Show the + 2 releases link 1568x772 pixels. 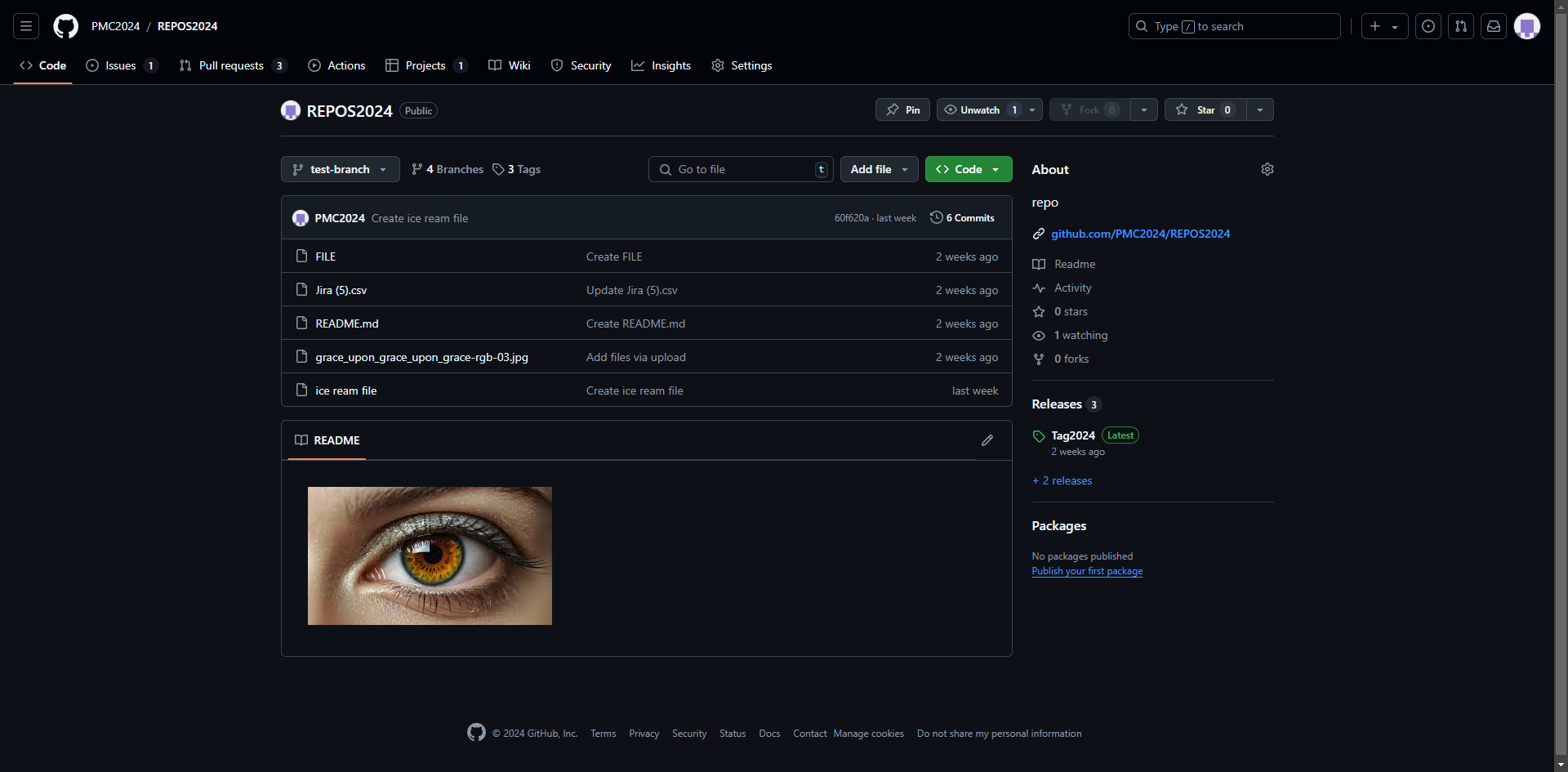coord(1062,480)
